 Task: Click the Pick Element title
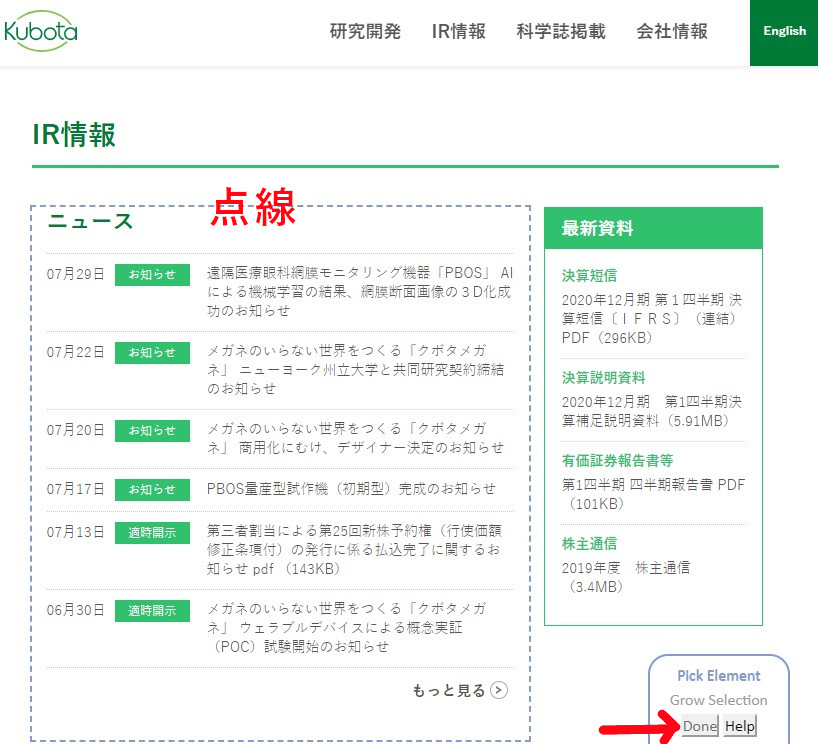718,676
